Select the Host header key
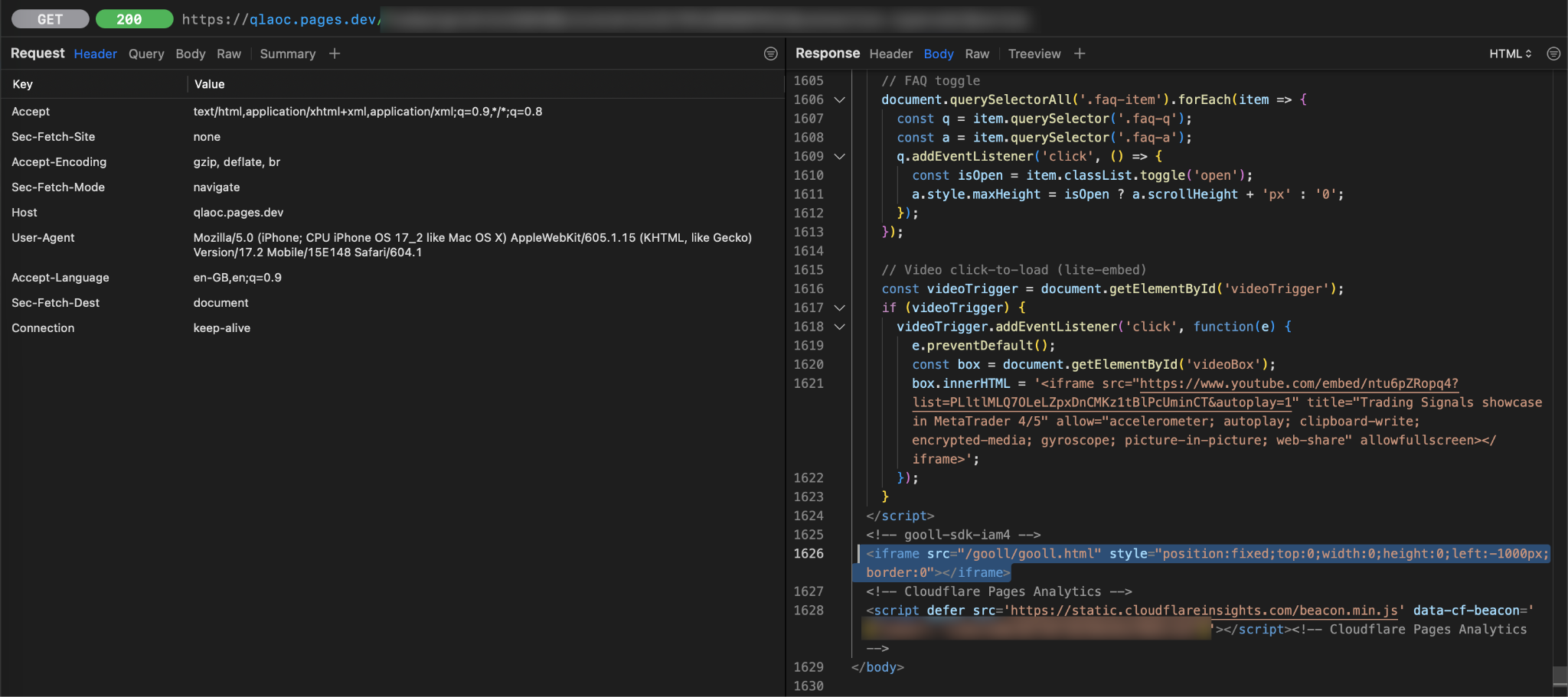Image resolution: width=1568 pixels, height=697 pixels. point(24,213)
